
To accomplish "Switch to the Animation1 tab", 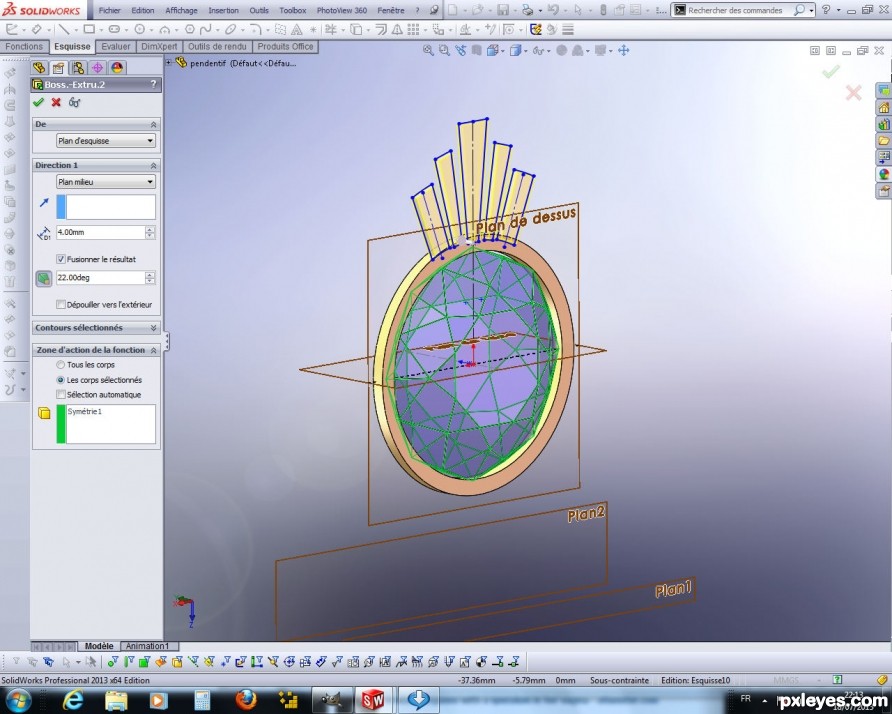I will 147,646.
